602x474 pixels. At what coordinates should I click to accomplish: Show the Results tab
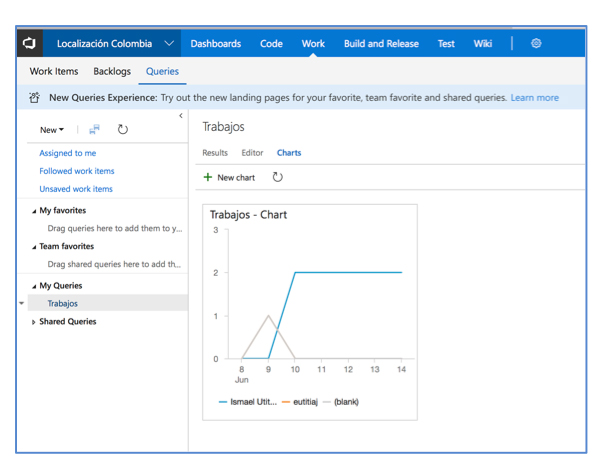coord(215,153)
